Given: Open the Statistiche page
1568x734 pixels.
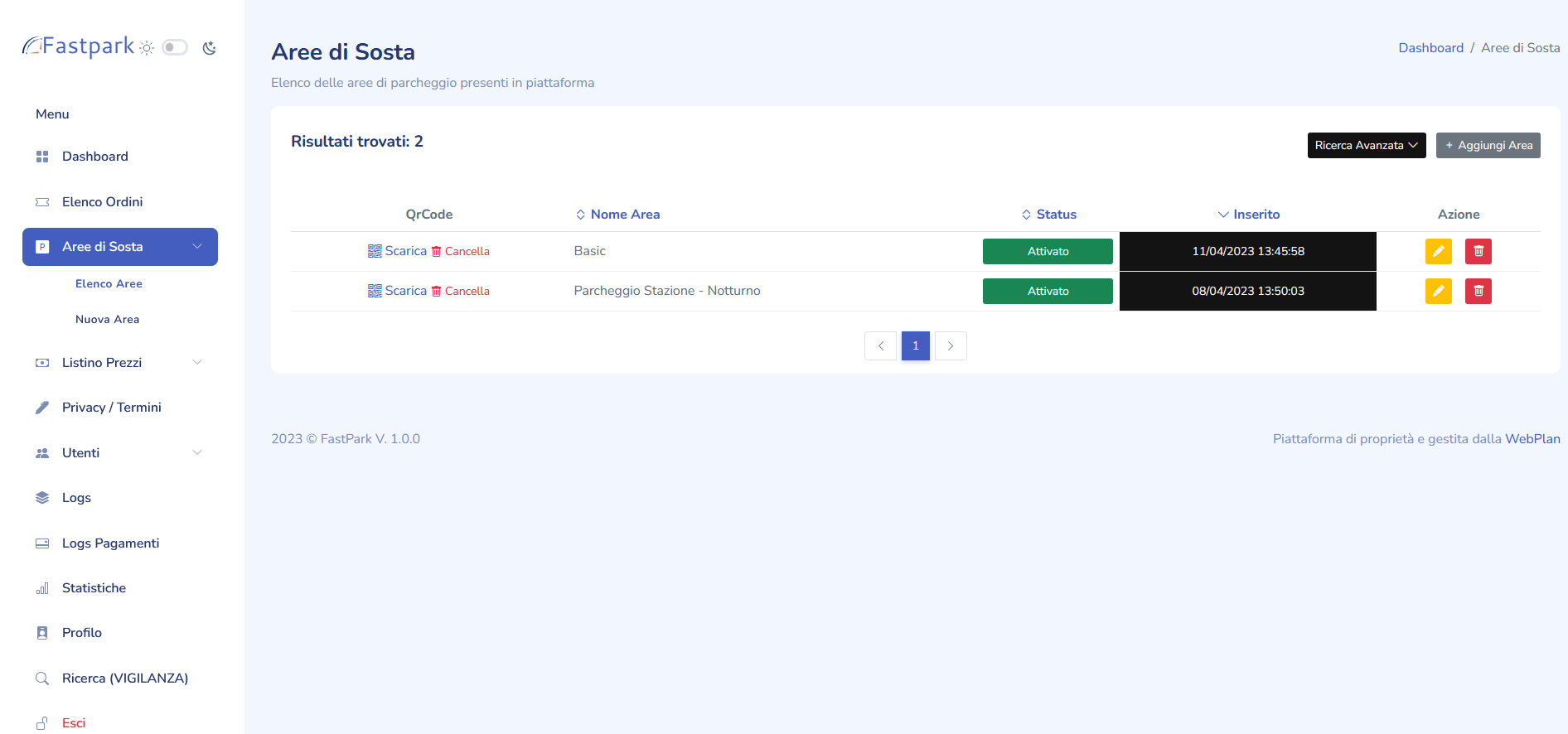Looking at the screenshot, I should pyautogui.click(x=120, y=588).
